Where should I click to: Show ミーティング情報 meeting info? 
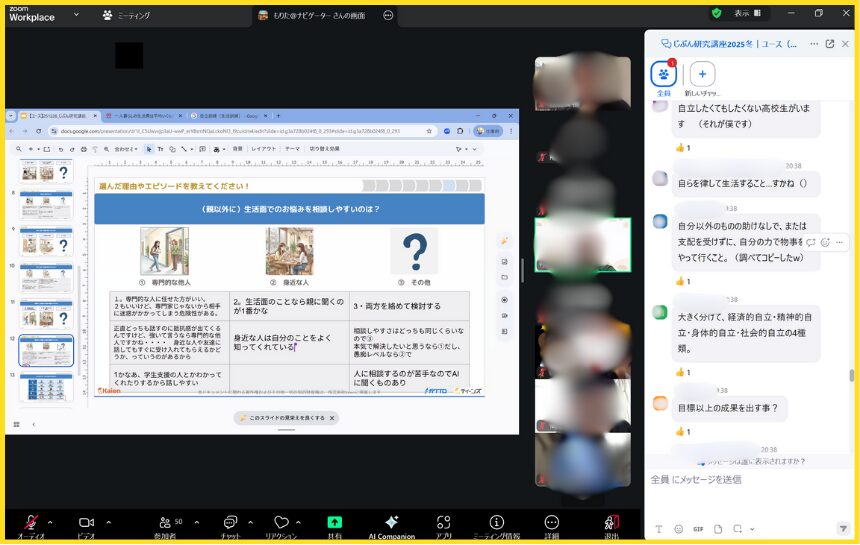496,525
